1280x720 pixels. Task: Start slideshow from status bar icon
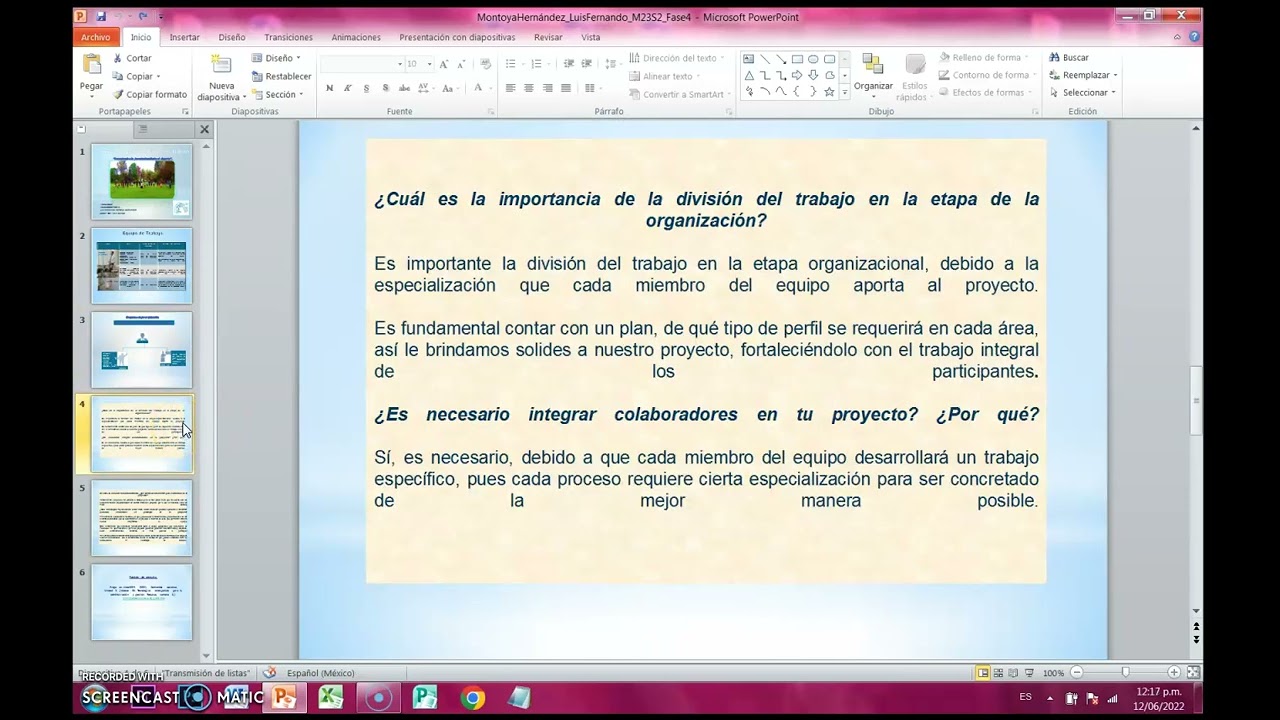point(1028,673)
